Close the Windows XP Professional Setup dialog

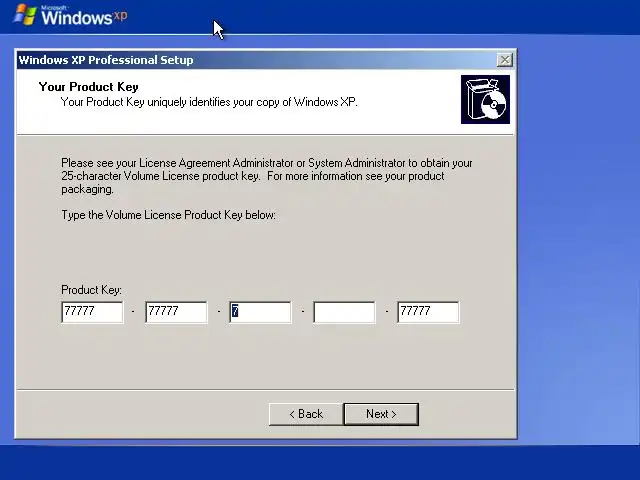coord(505,60)
